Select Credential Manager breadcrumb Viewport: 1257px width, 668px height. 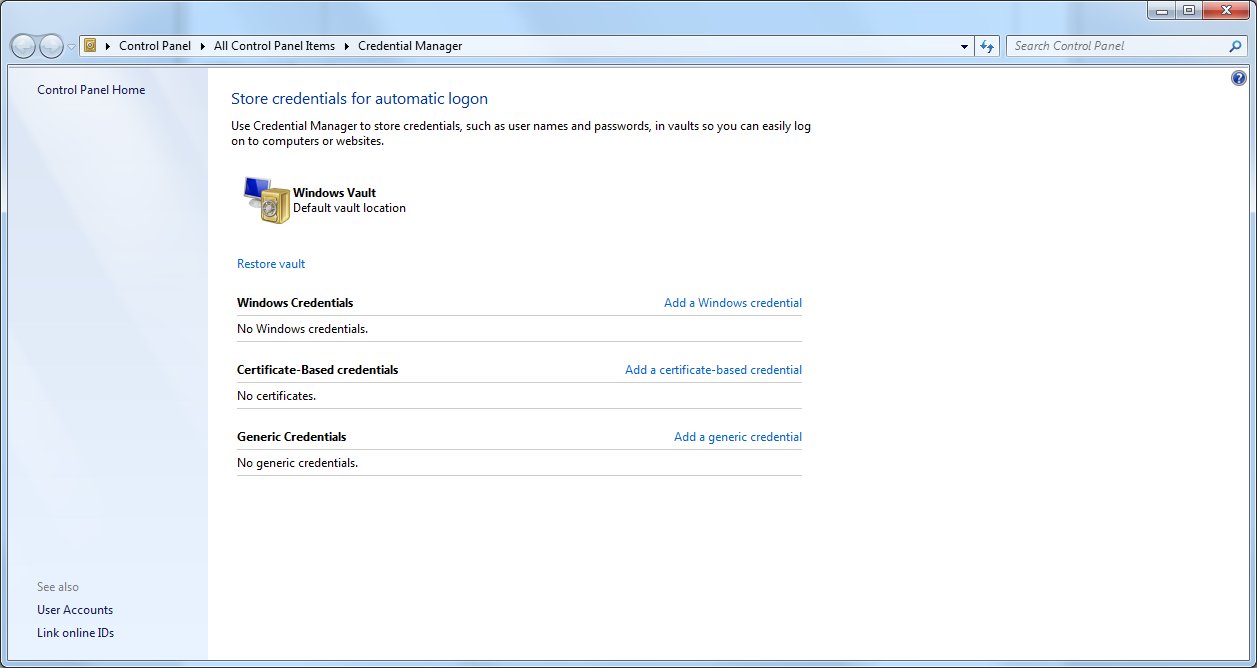click(410, 46)
